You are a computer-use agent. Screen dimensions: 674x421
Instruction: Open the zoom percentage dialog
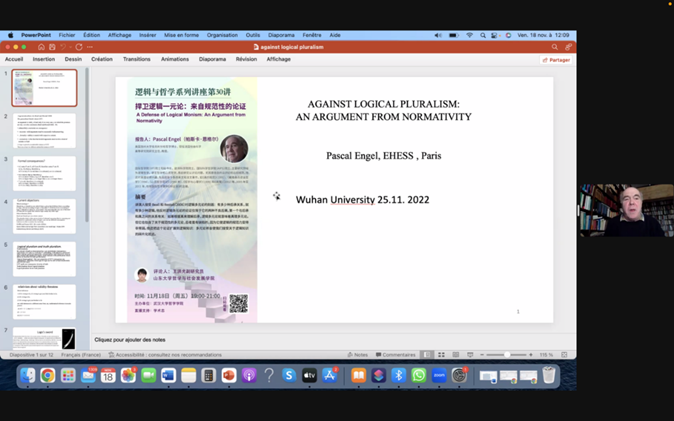coord(546,355)
